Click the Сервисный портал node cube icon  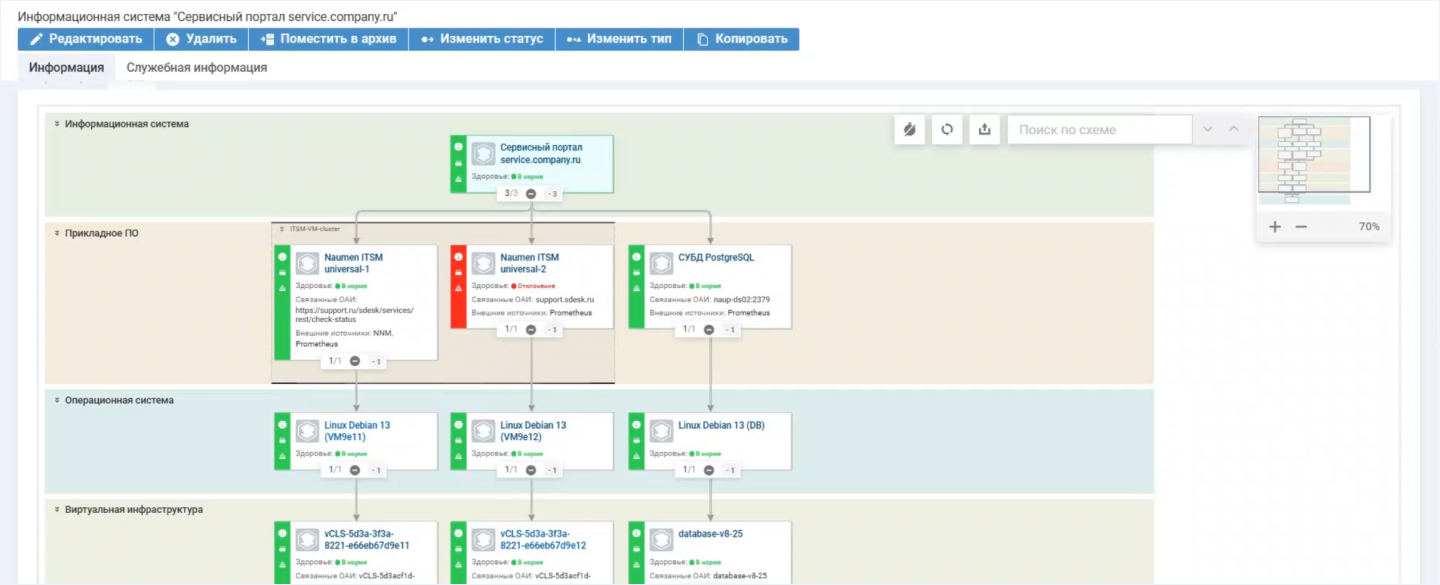point(484,153)
